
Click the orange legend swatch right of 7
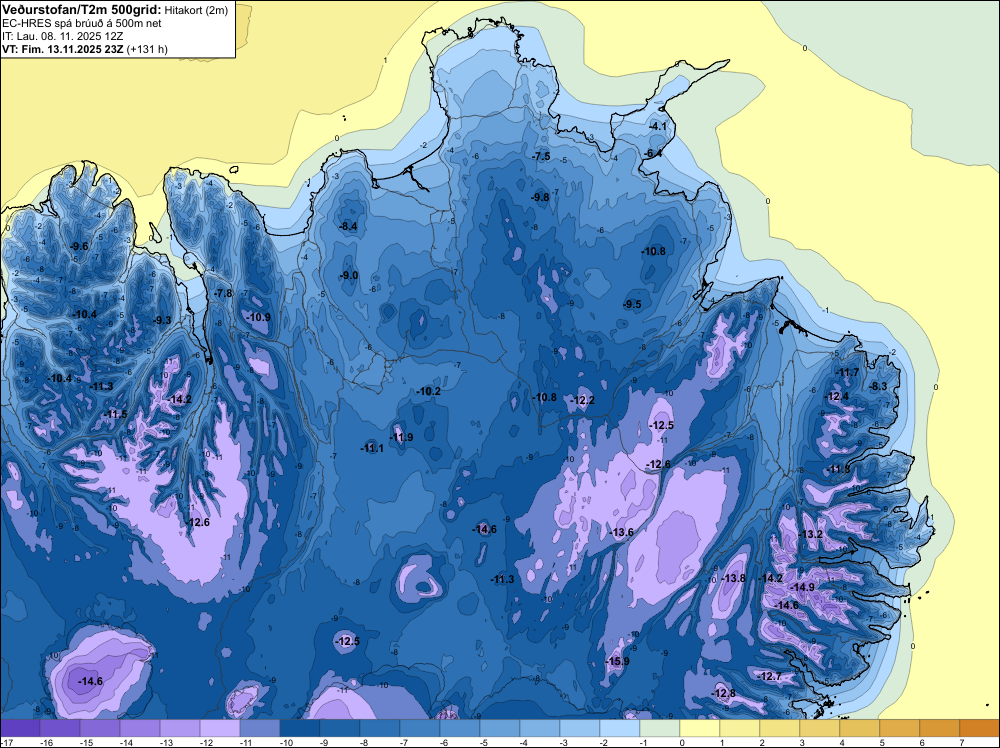[980, 728]
